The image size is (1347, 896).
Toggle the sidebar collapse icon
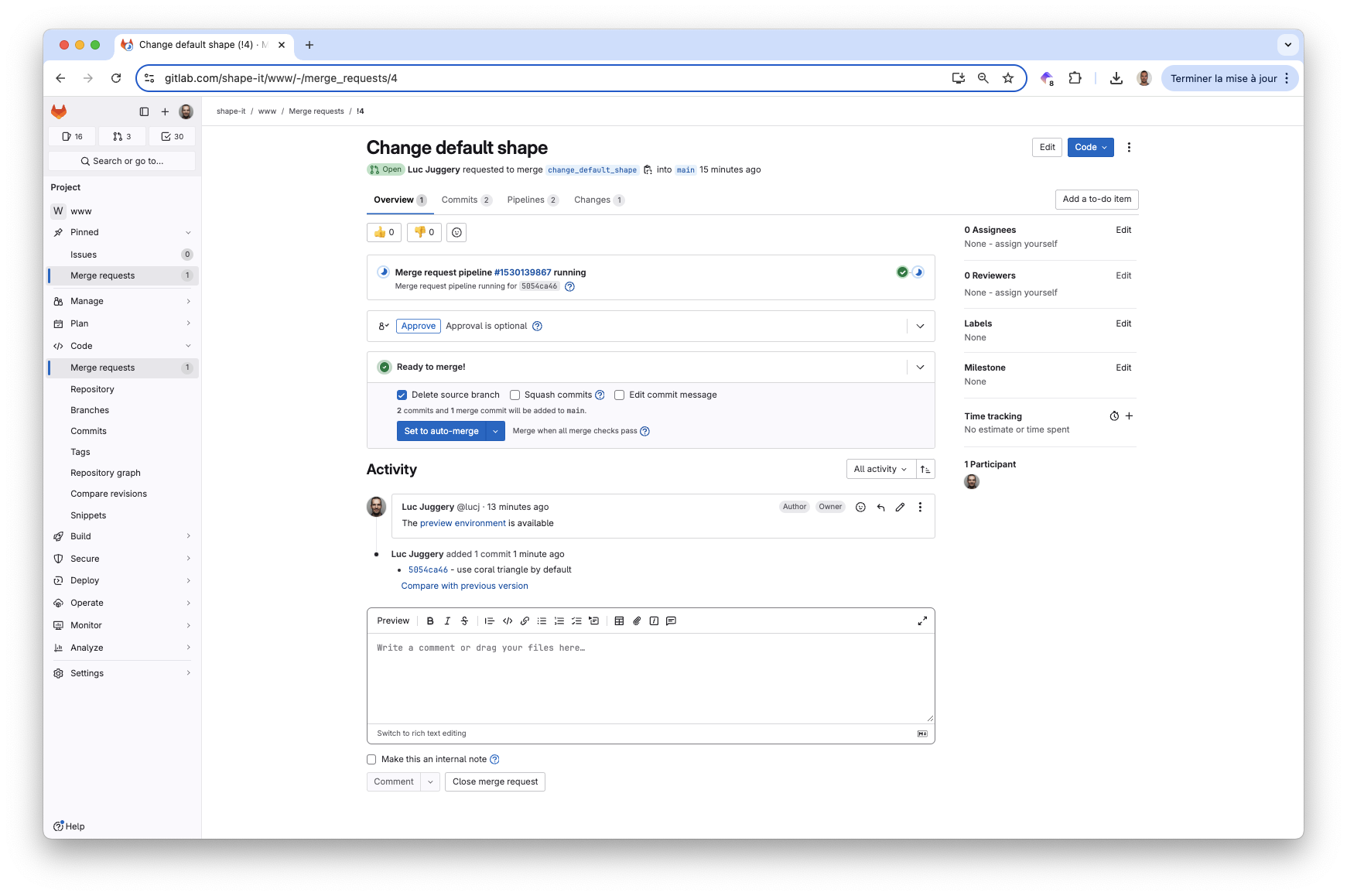pyautogui.click(x=144, y=111)
